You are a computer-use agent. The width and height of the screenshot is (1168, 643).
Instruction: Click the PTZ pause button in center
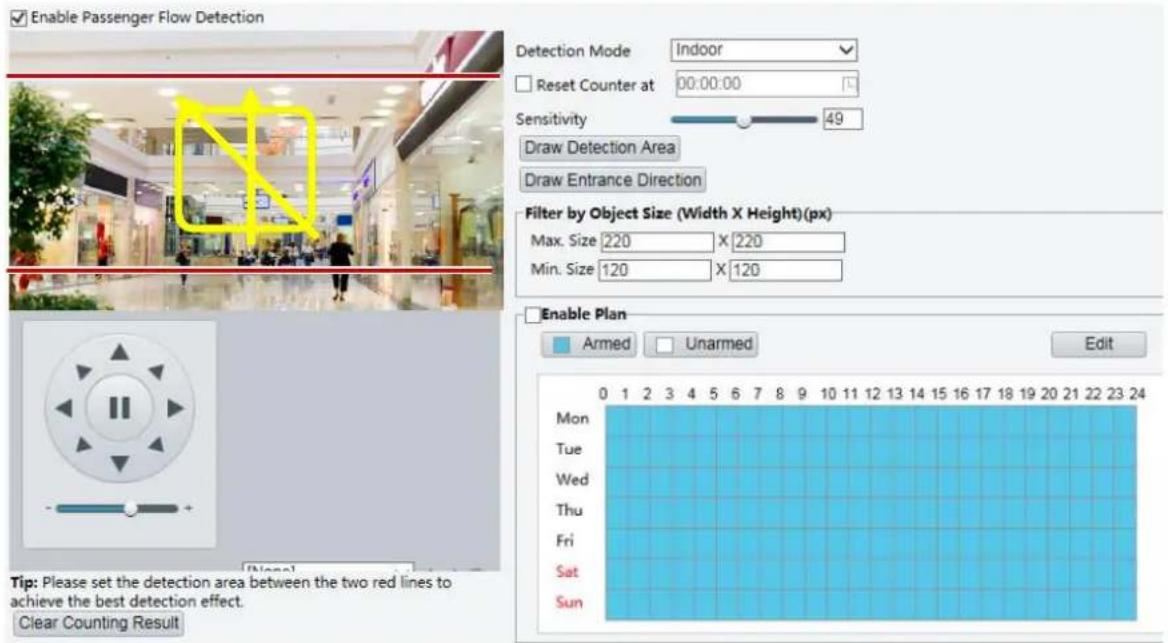119,408
